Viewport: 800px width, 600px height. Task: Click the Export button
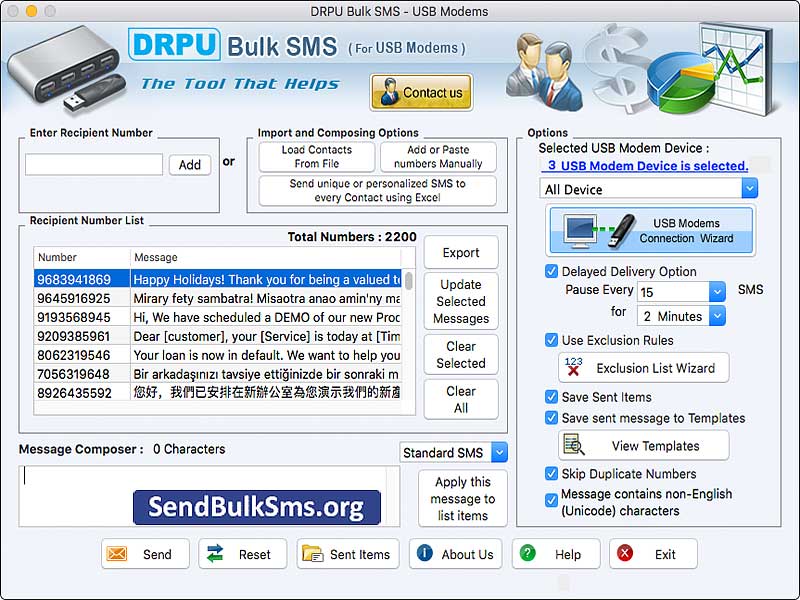pos(461,252)
